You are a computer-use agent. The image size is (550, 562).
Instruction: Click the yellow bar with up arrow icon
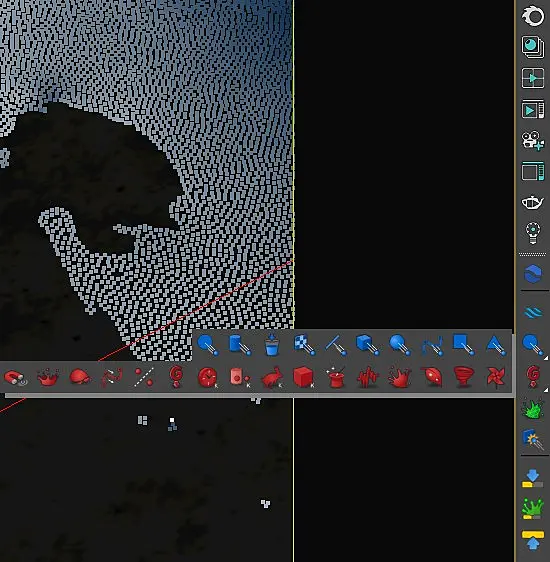[533, 539]
